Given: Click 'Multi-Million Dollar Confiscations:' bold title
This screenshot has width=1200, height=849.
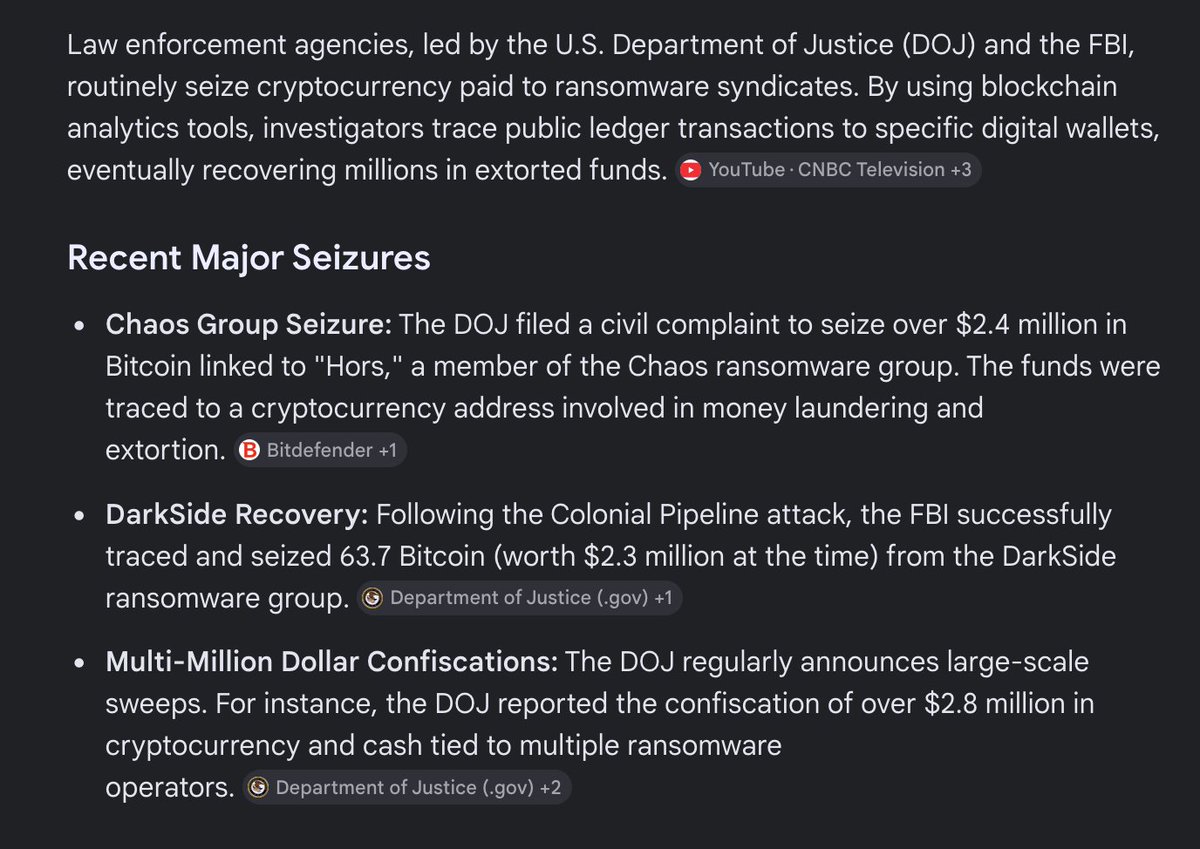Looking at the screenshot, I should [x=332, y=662].
